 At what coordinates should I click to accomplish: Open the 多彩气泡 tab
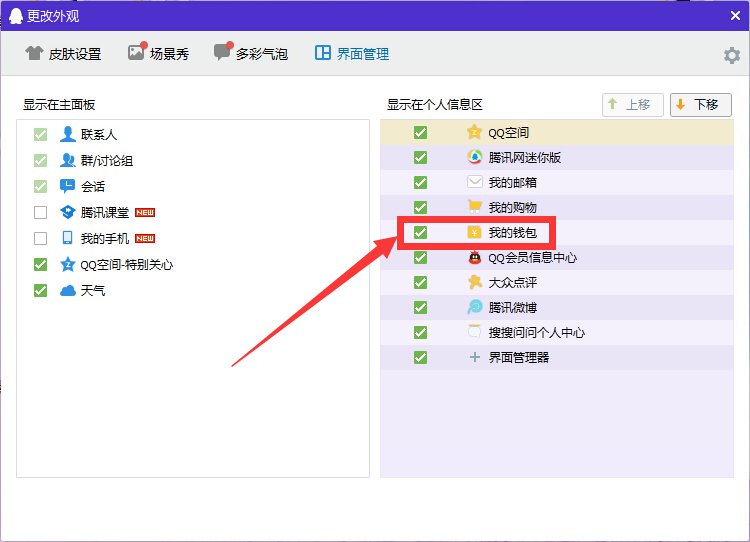pyautogui.click(x=251, y=54)
